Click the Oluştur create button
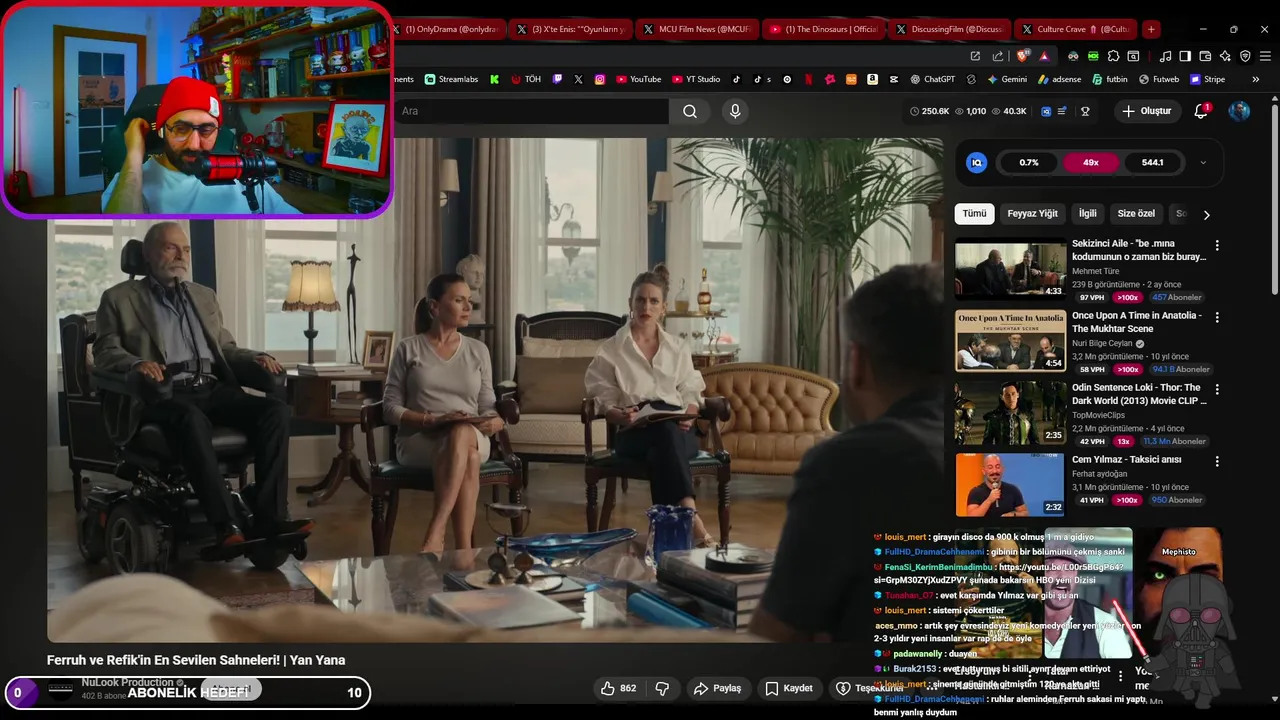 (x=1146, y=111)
